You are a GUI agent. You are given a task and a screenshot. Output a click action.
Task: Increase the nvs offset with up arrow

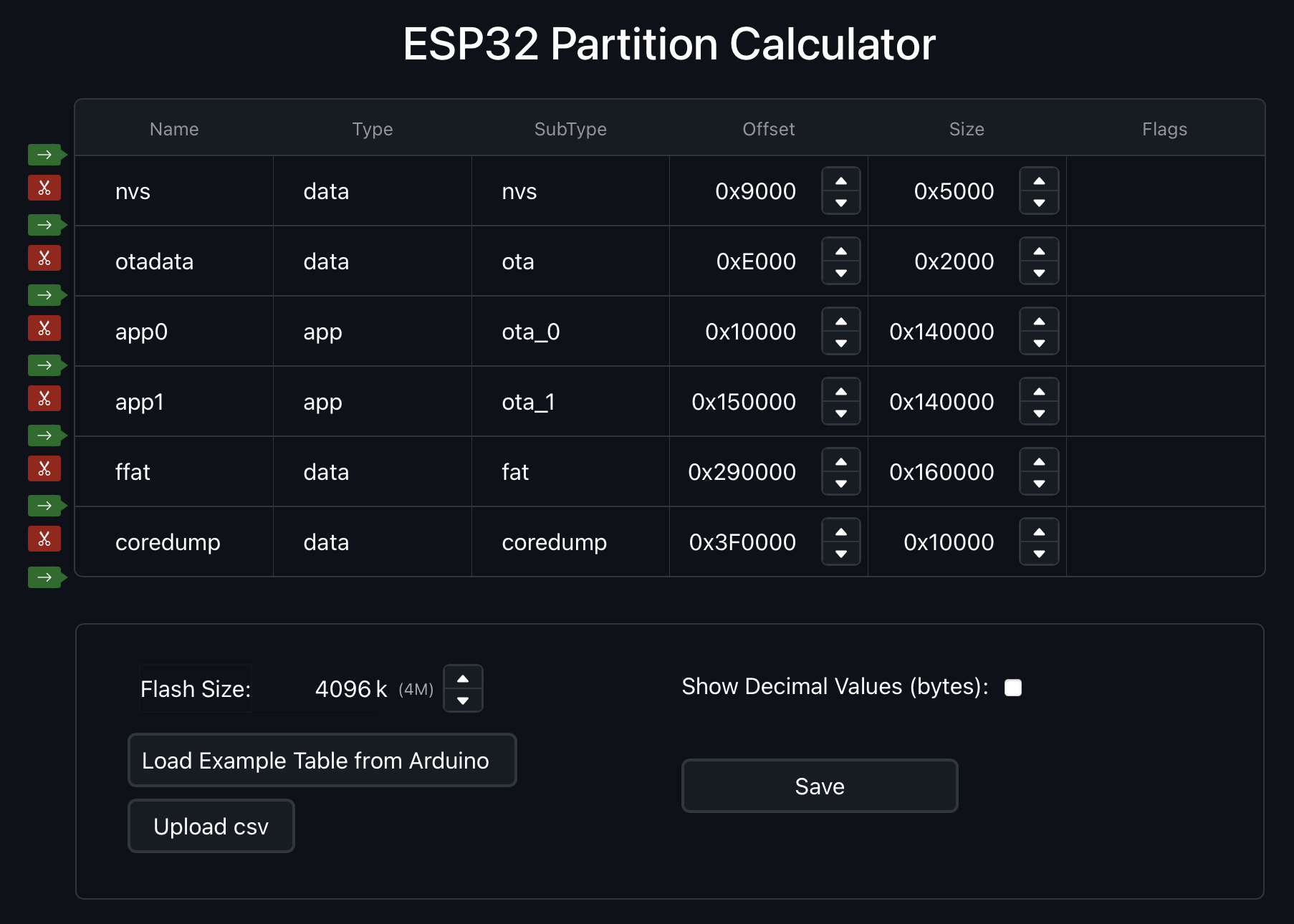pos(841,181)
